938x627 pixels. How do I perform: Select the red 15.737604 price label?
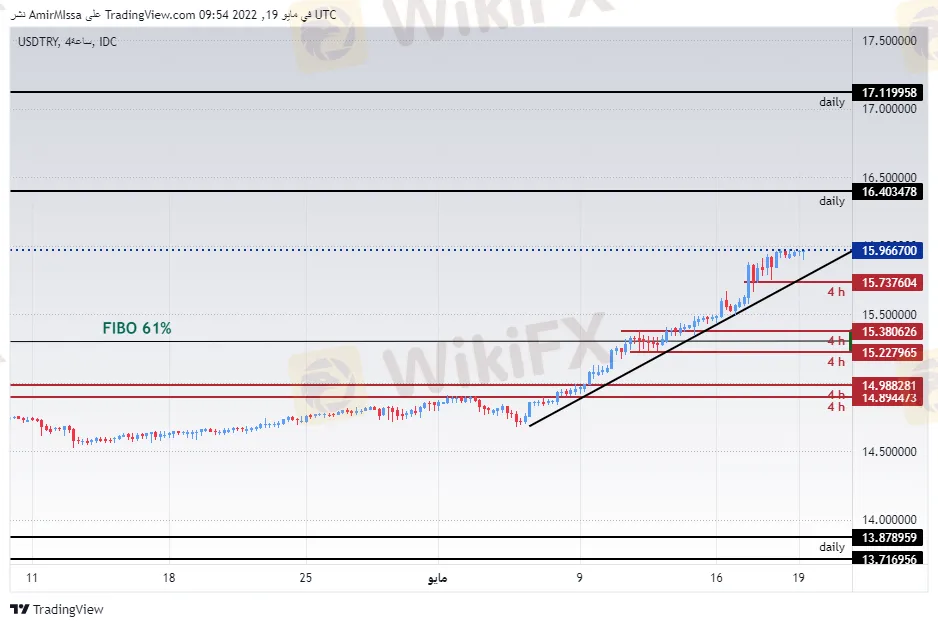pyautogui.click(x=888, y=282)
